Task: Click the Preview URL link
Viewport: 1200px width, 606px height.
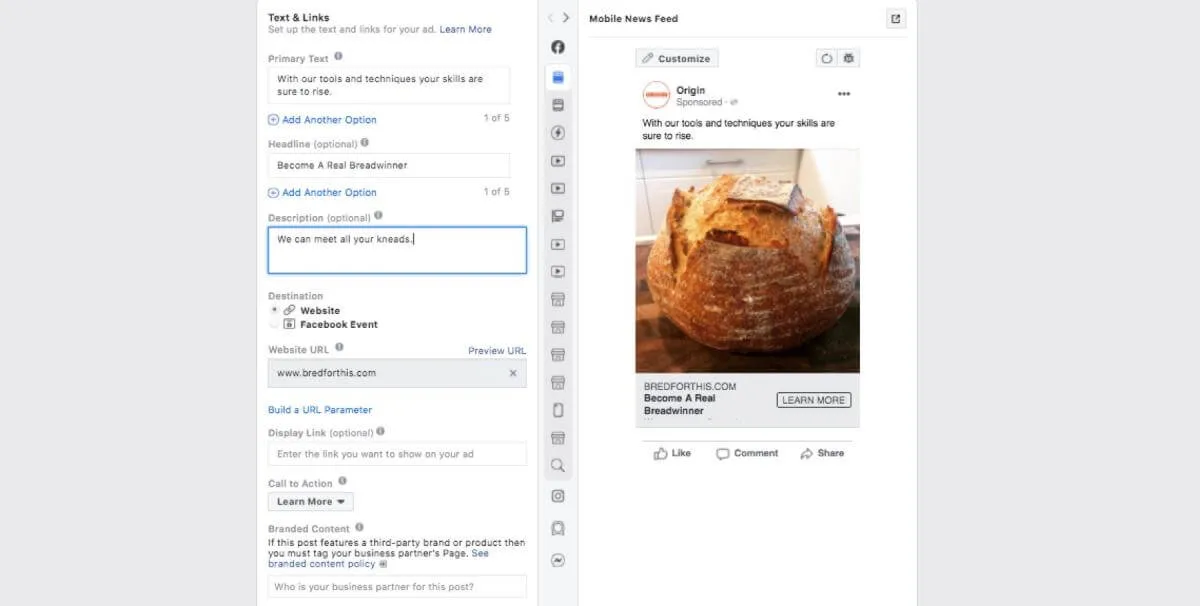Action: click(x=496, y=351)
